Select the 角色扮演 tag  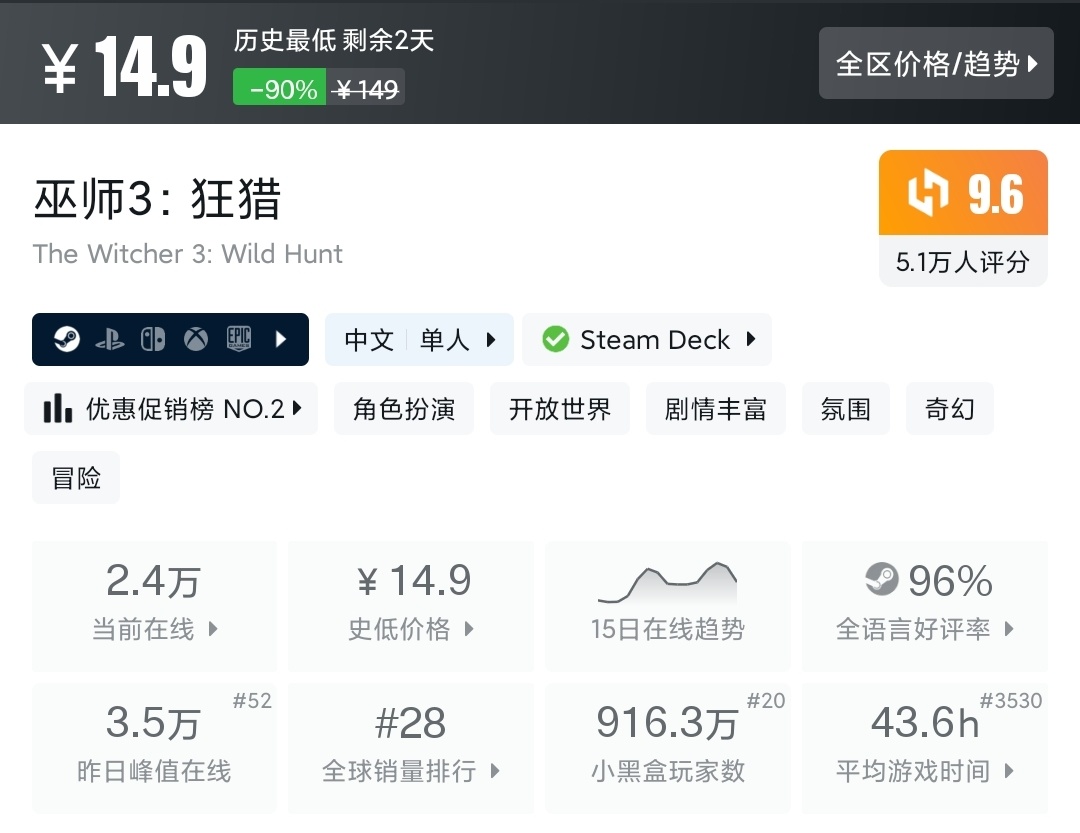click(404, 409)
